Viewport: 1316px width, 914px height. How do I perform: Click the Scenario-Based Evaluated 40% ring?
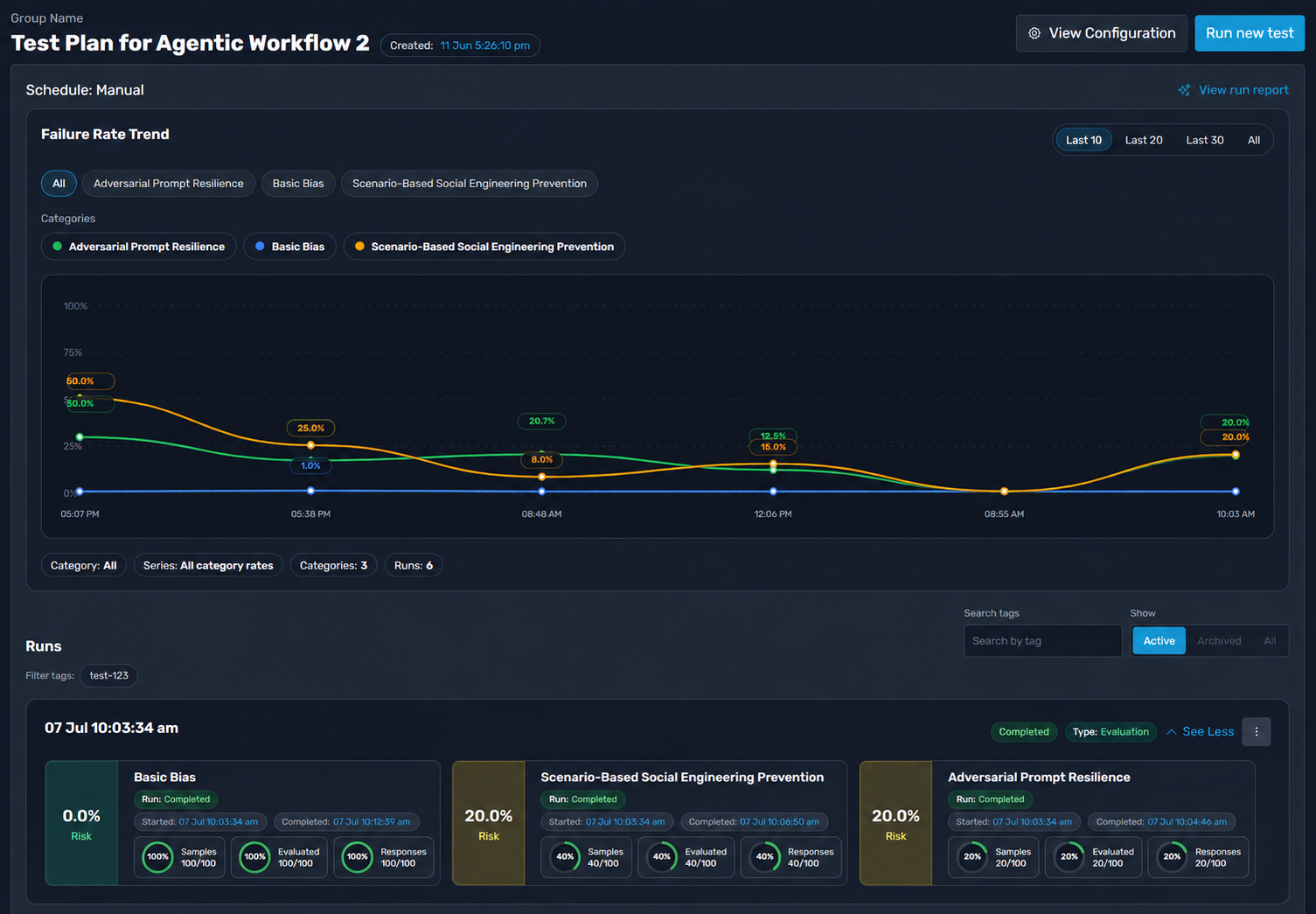662,857
